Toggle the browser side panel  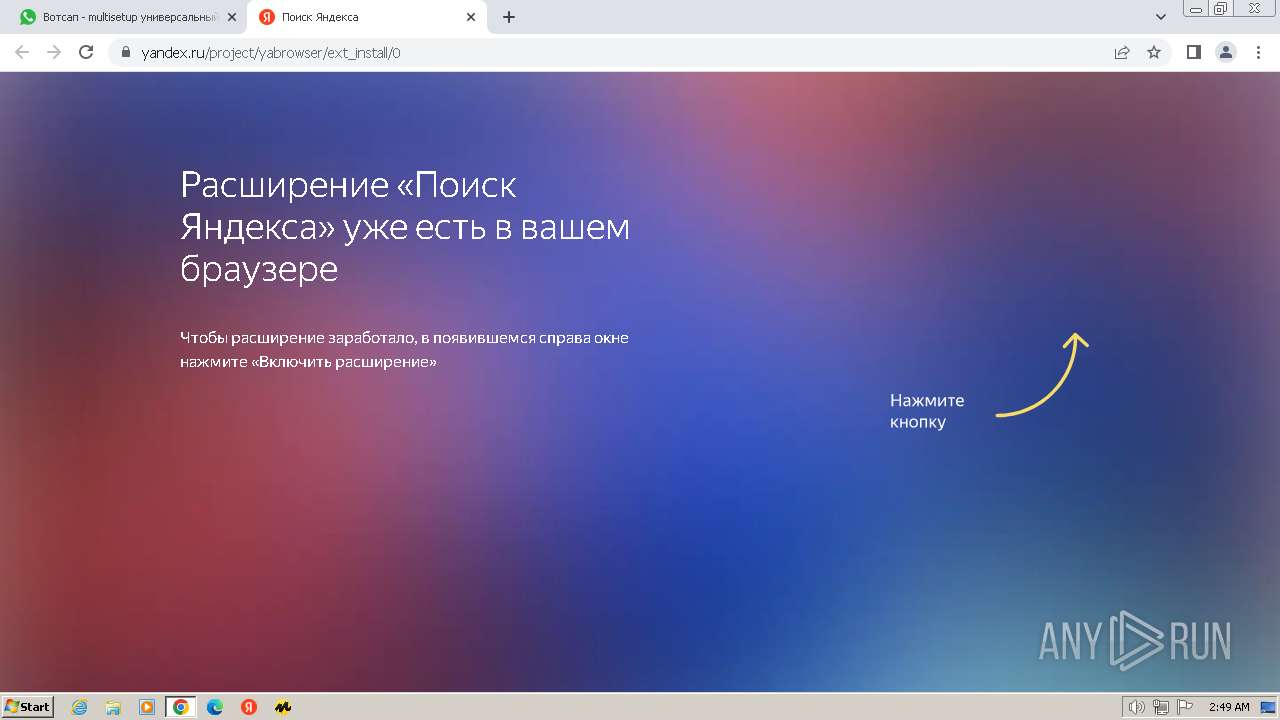(1193, 52)
